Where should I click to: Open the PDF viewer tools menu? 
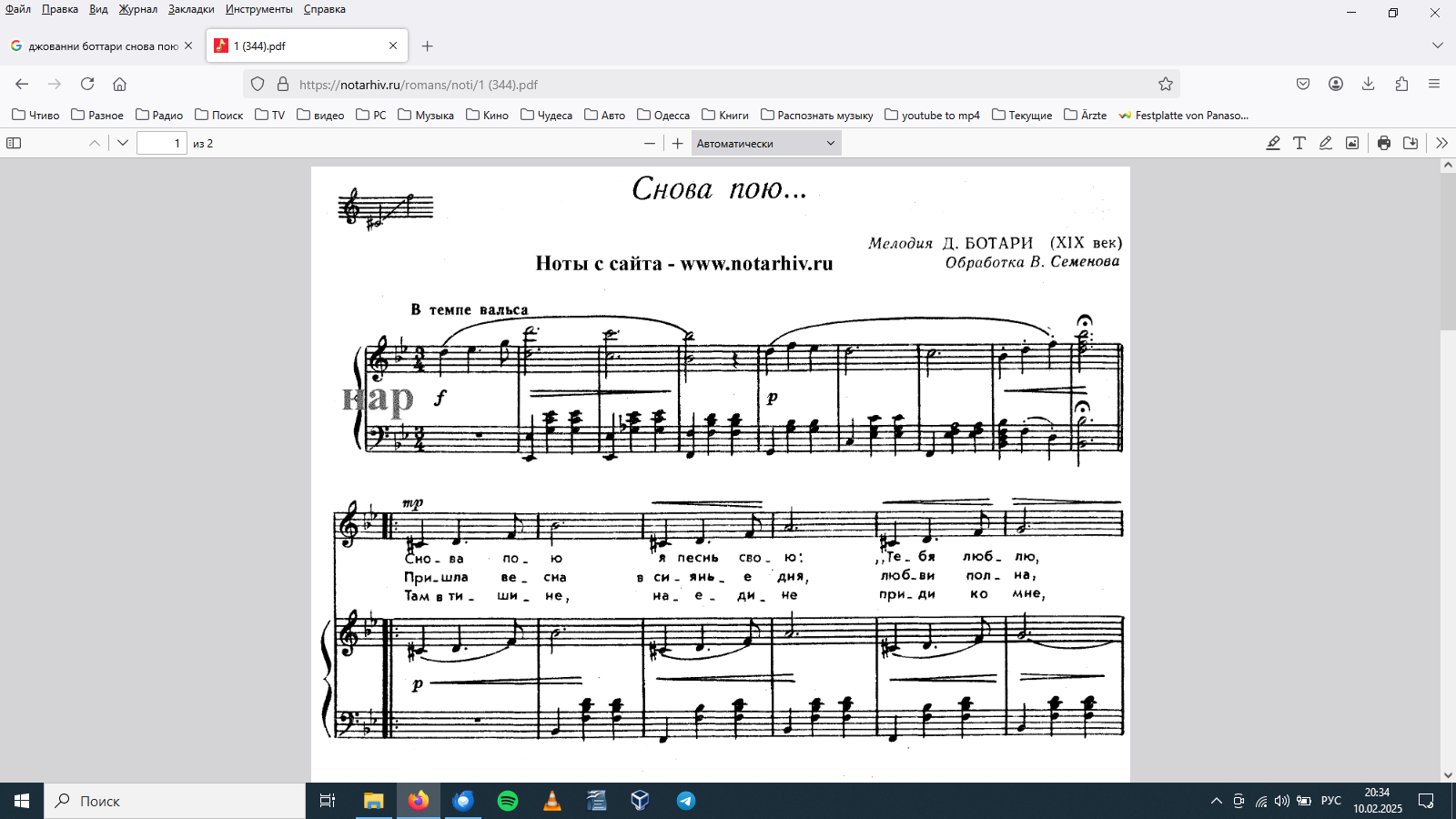click(x=1441, y=143)
